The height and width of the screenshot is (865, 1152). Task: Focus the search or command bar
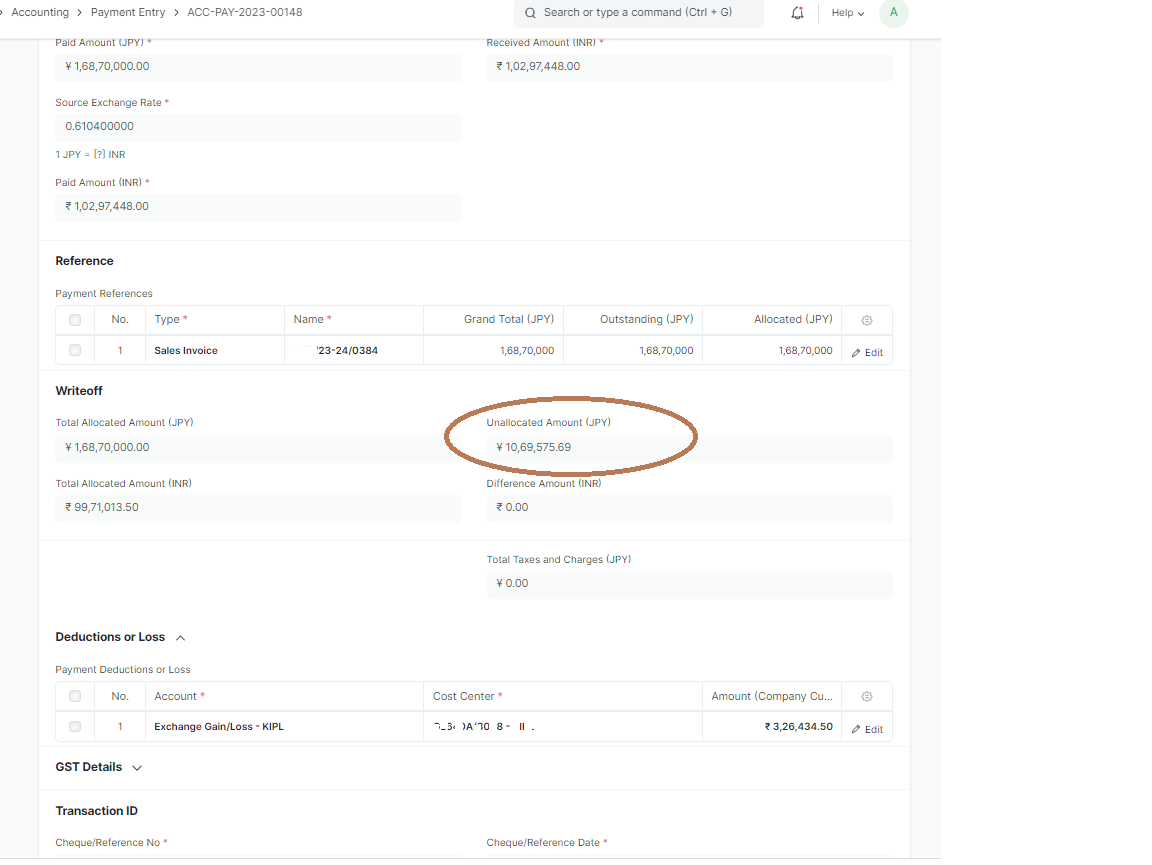click(638, 12)
